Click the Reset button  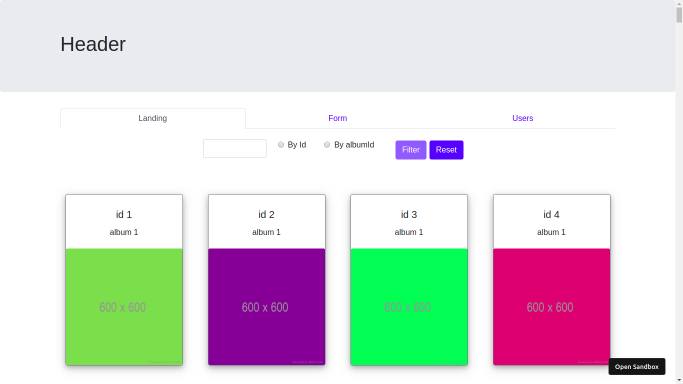pos(446,150)
